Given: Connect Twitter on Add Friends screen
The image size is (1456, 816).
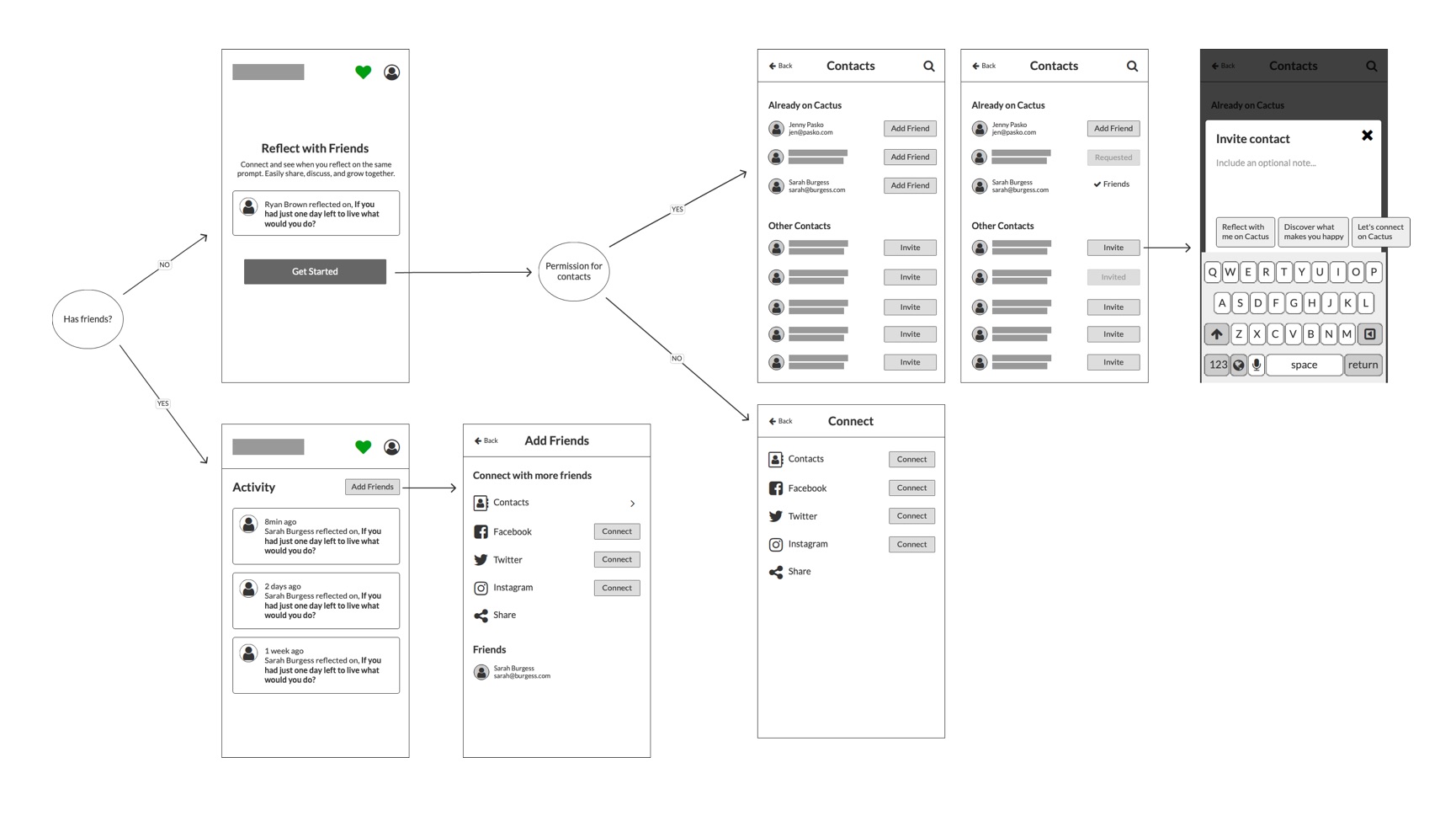Looking at the screenshot, I should [x=617, y=559].
